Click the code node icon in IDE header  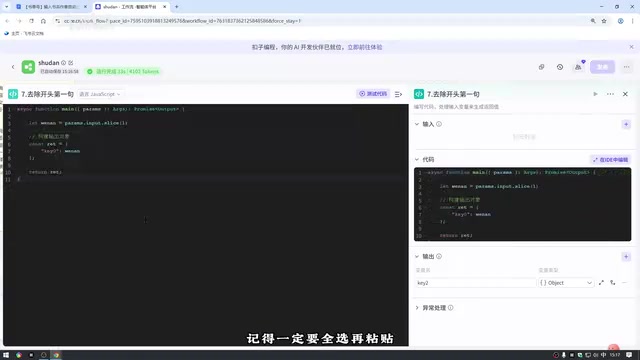click(x=13, y=94)
